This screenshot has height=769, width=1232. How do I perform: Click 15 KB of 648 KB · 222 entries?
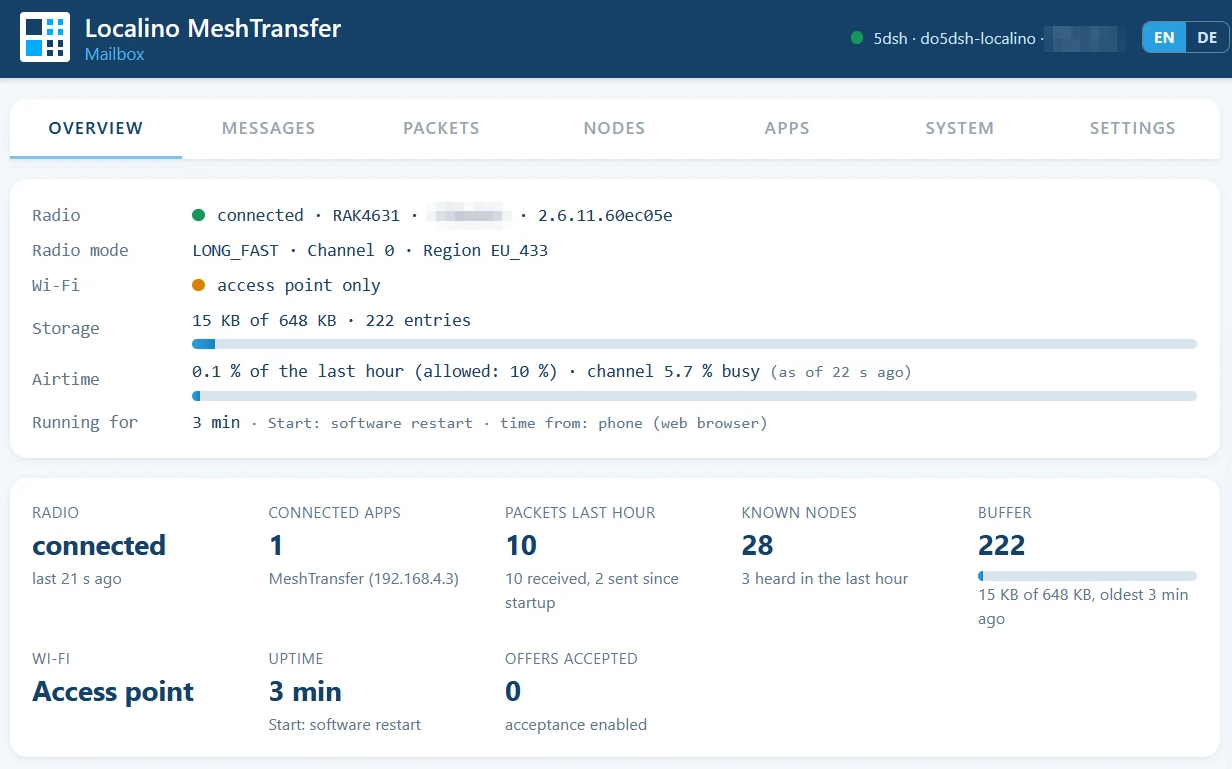[x=331, y=320]
